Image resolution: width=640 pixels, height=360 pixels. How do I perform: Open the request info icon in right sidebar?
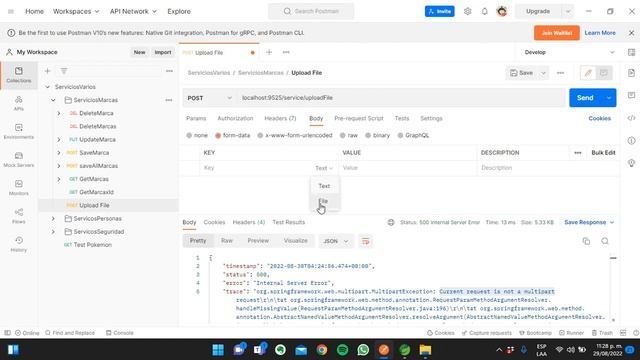(x=631, y=140)
